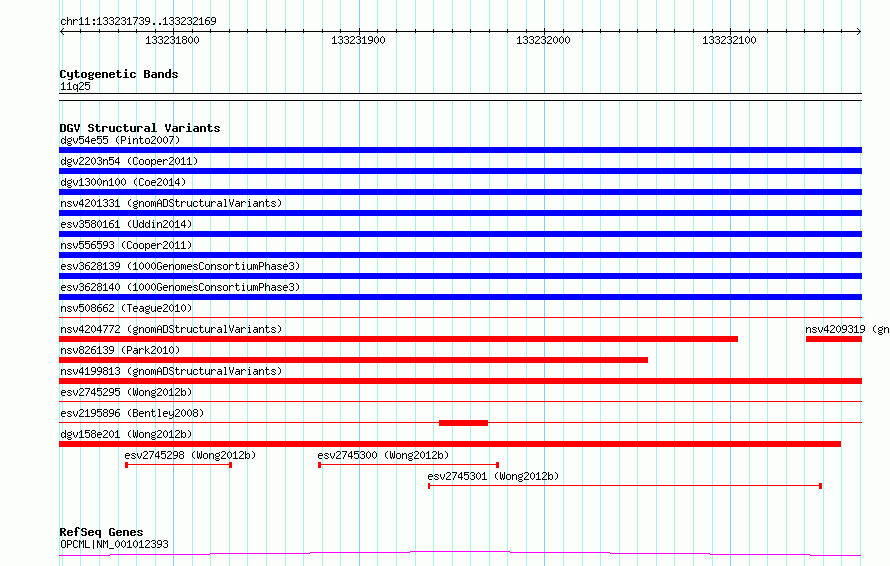The height and width of the screenshot is (566, 890).
Task: Click the Cytogenetic Bands track title
Action: pos(119,74)
